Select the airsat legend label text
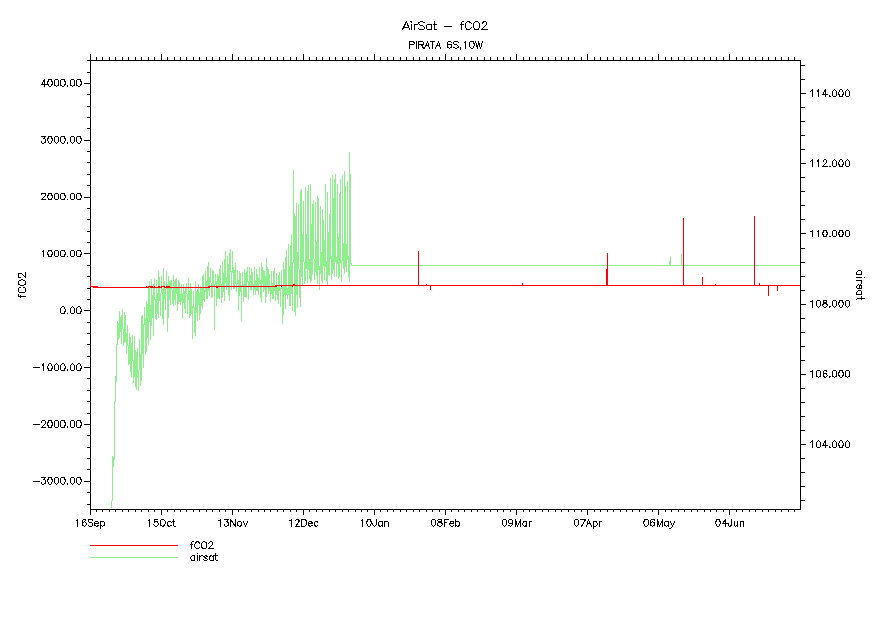Viewport: 891px width, 630px height. [x=203, y=557]
